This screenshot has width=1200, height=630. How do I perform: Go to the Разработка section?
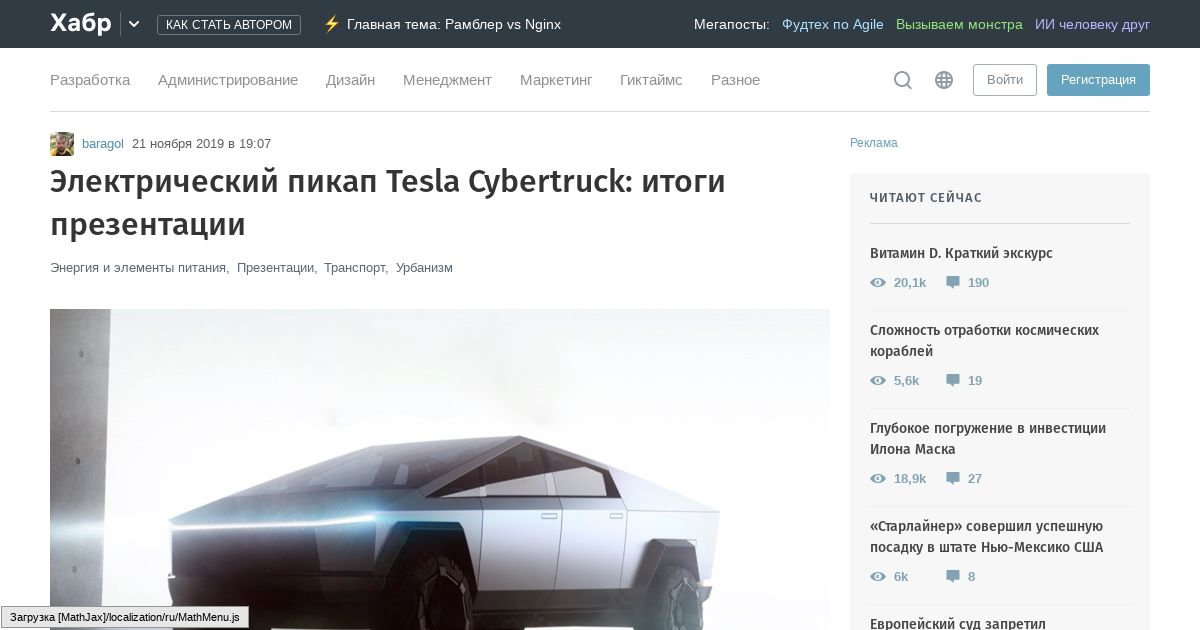(90, 80)
